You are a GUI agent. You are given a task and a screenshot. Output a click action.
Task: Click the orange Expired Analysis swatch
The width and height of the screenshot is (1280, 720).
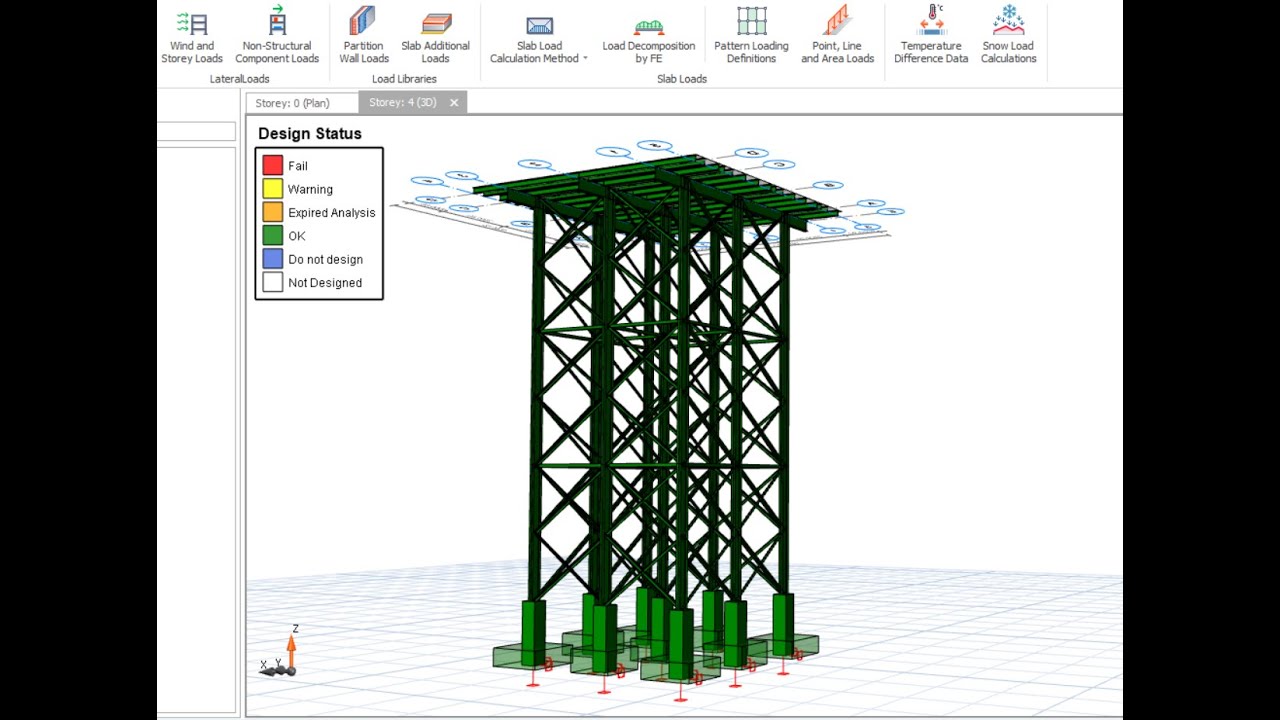272,212
